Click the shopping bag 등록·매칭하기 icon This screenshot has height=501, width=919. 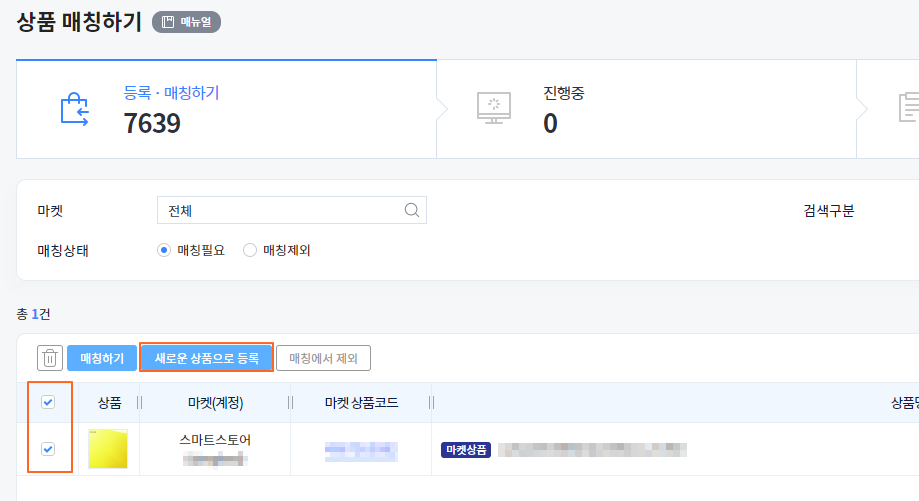point(74,109)
